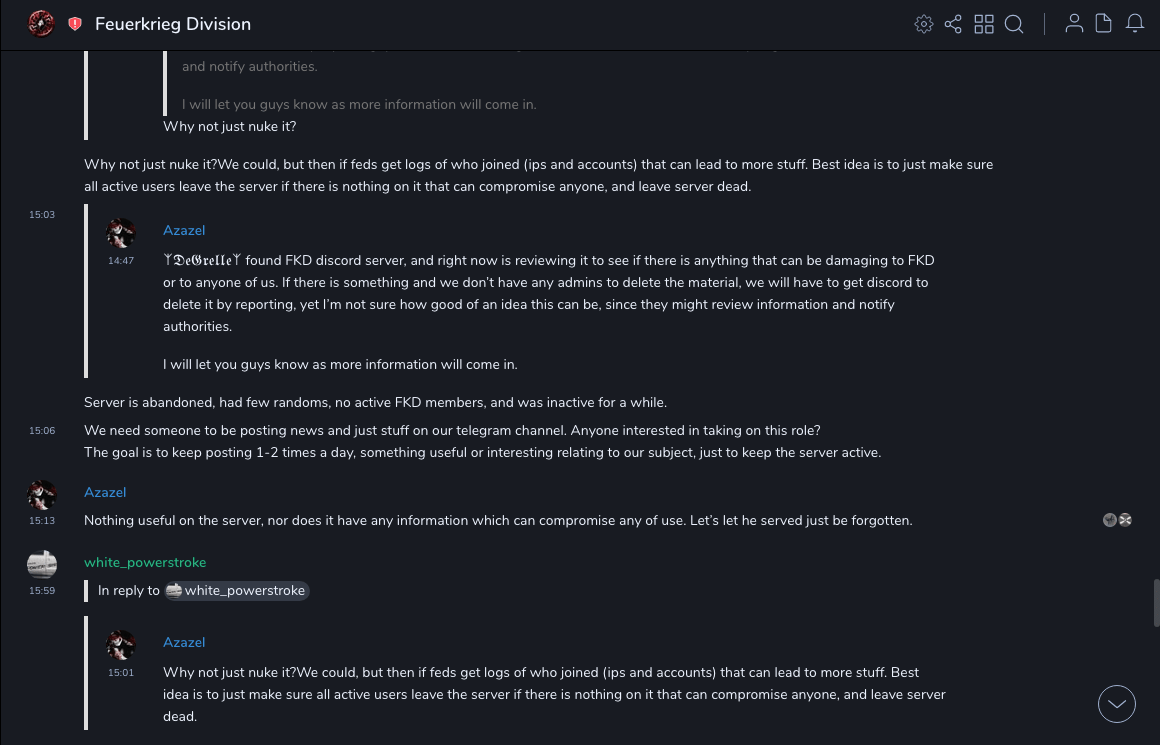Show the members list person icon

pyautogui.click(x=1074, y=24)
